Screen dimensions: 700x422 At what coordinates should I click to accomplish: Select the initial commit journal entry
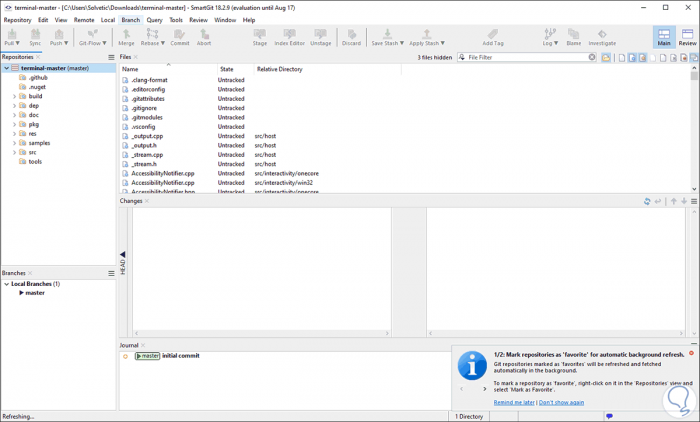pos(180,356)
